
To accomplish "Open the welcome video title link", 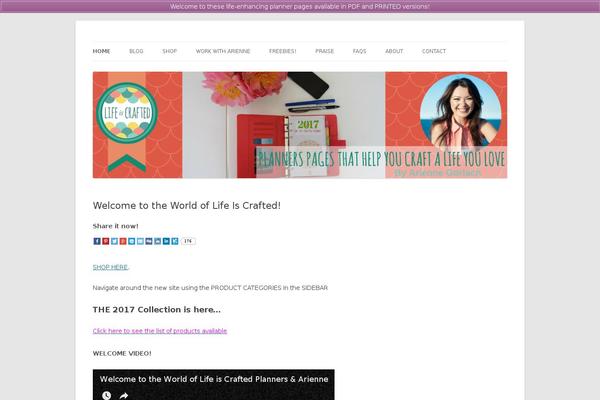I will pyautogui.click(x=214, y=379).
